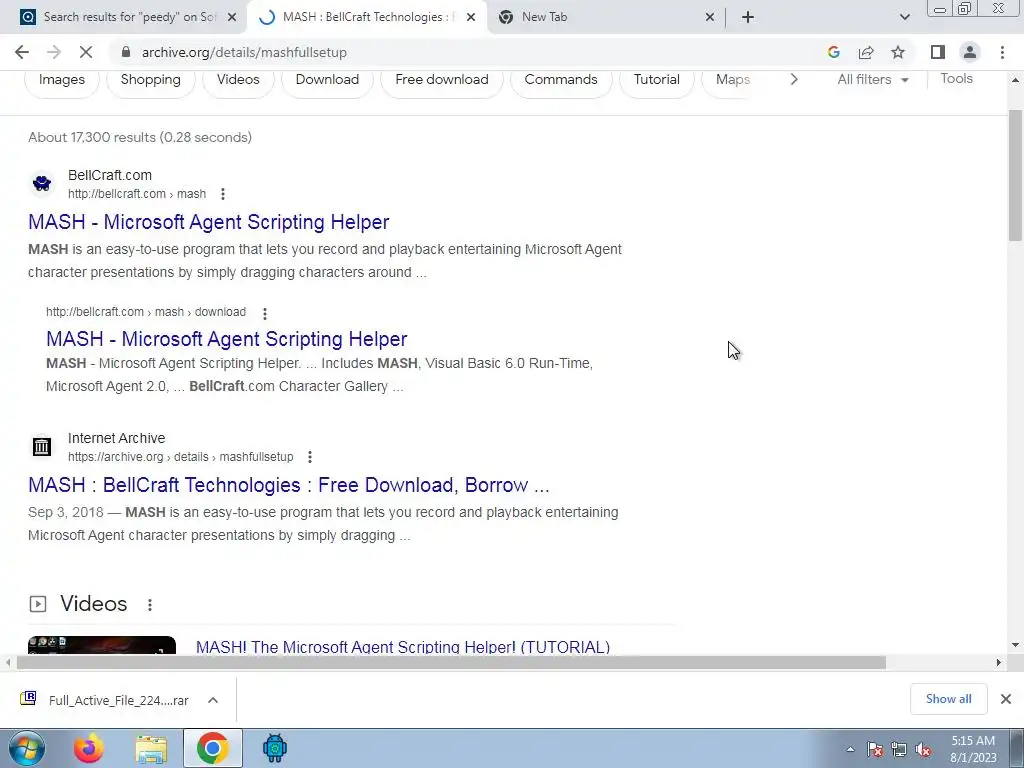Click the horizontal scrollbar thumb
Viewport: 1024px width, 768px height.
pyautogui.click(x=451, y=663)
